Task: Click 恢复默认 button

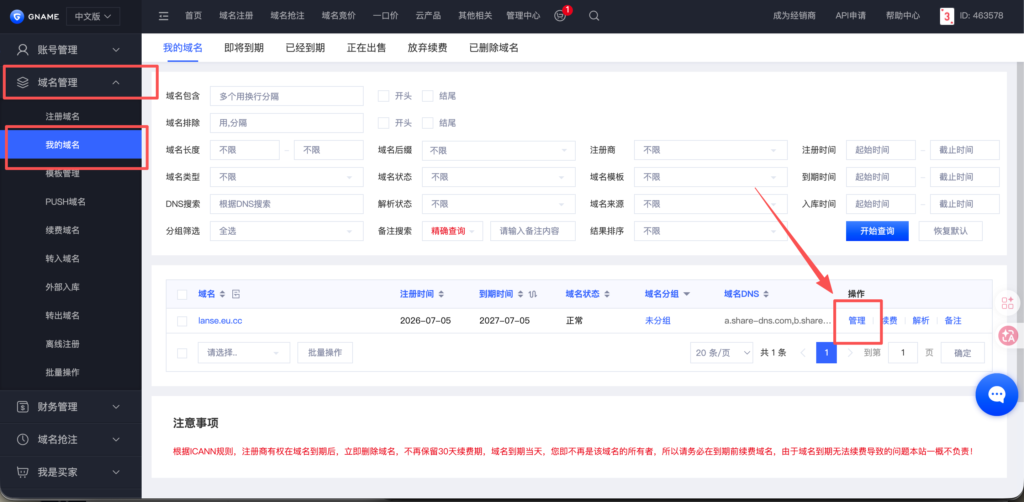Action: [950, 231]
